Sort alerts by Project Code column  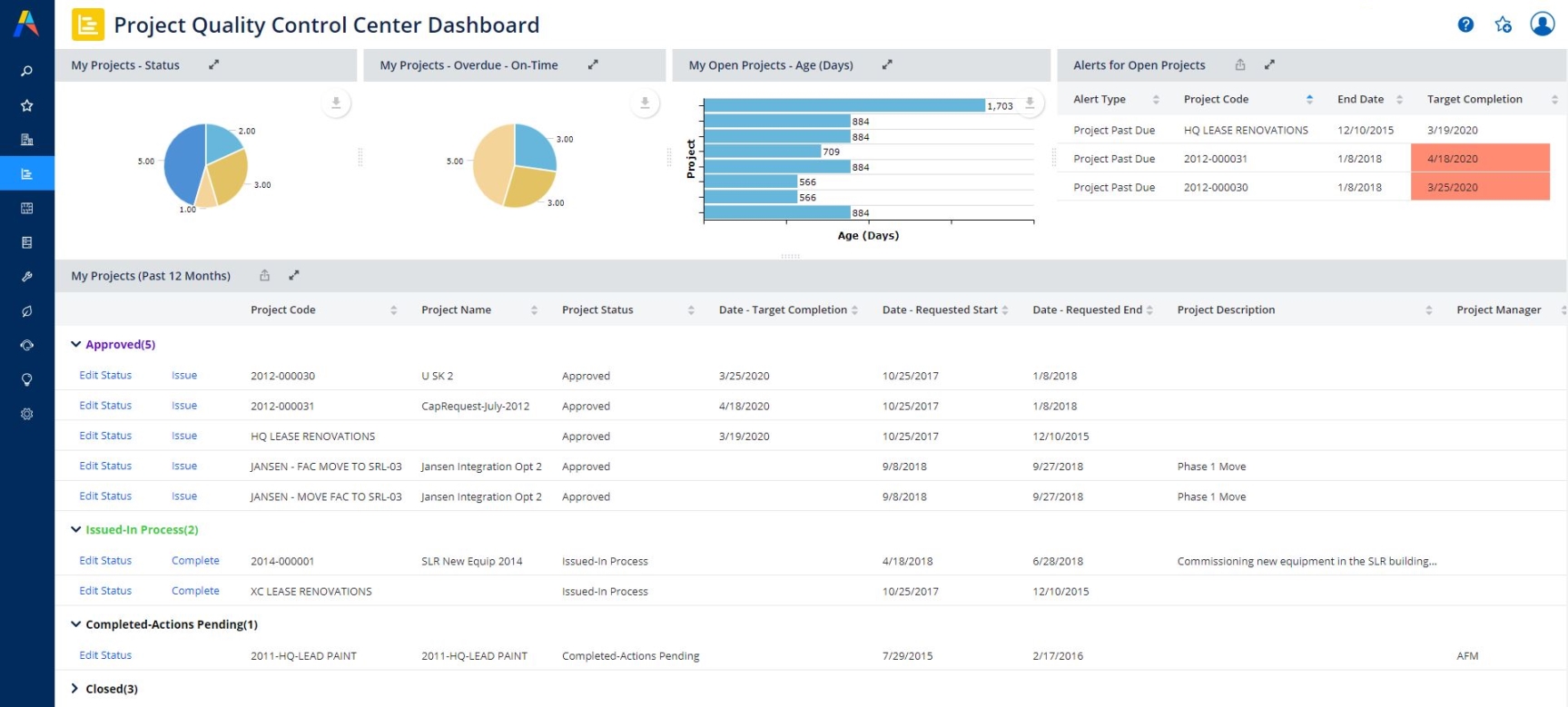1309,100
